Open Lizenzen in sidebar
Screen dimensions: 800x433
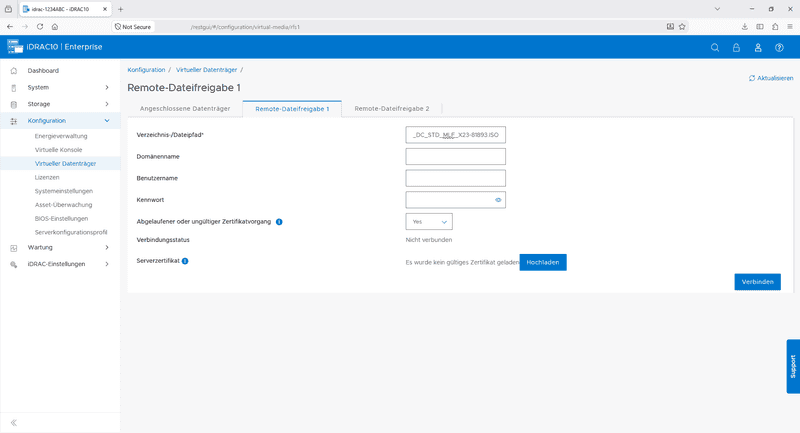tap(47, 177)
